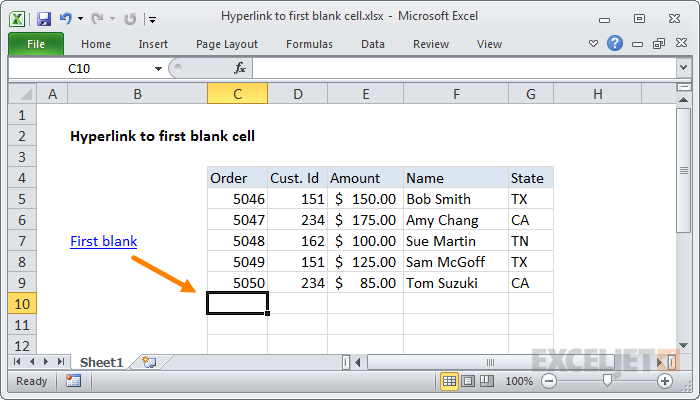The height and width of the screenshot is (400, 700).
Task: Click the Excel application icon
Action: click(17, 19)
